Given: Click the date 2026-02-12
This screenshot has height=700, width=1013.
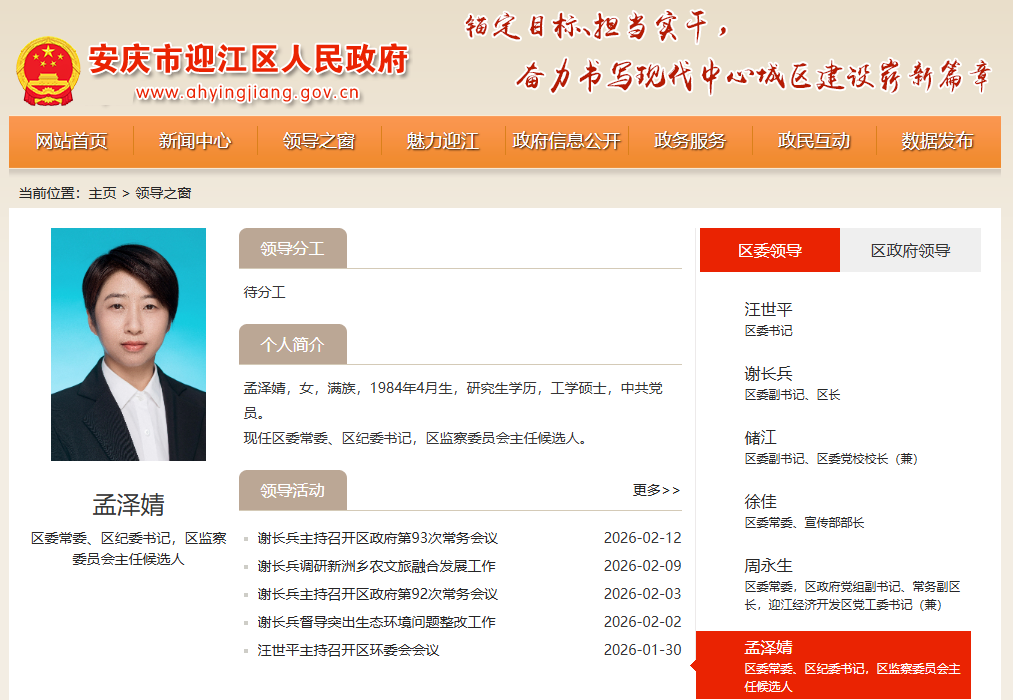Looking at the screenshot, I should pyautogui.click(x=642, y=538).
